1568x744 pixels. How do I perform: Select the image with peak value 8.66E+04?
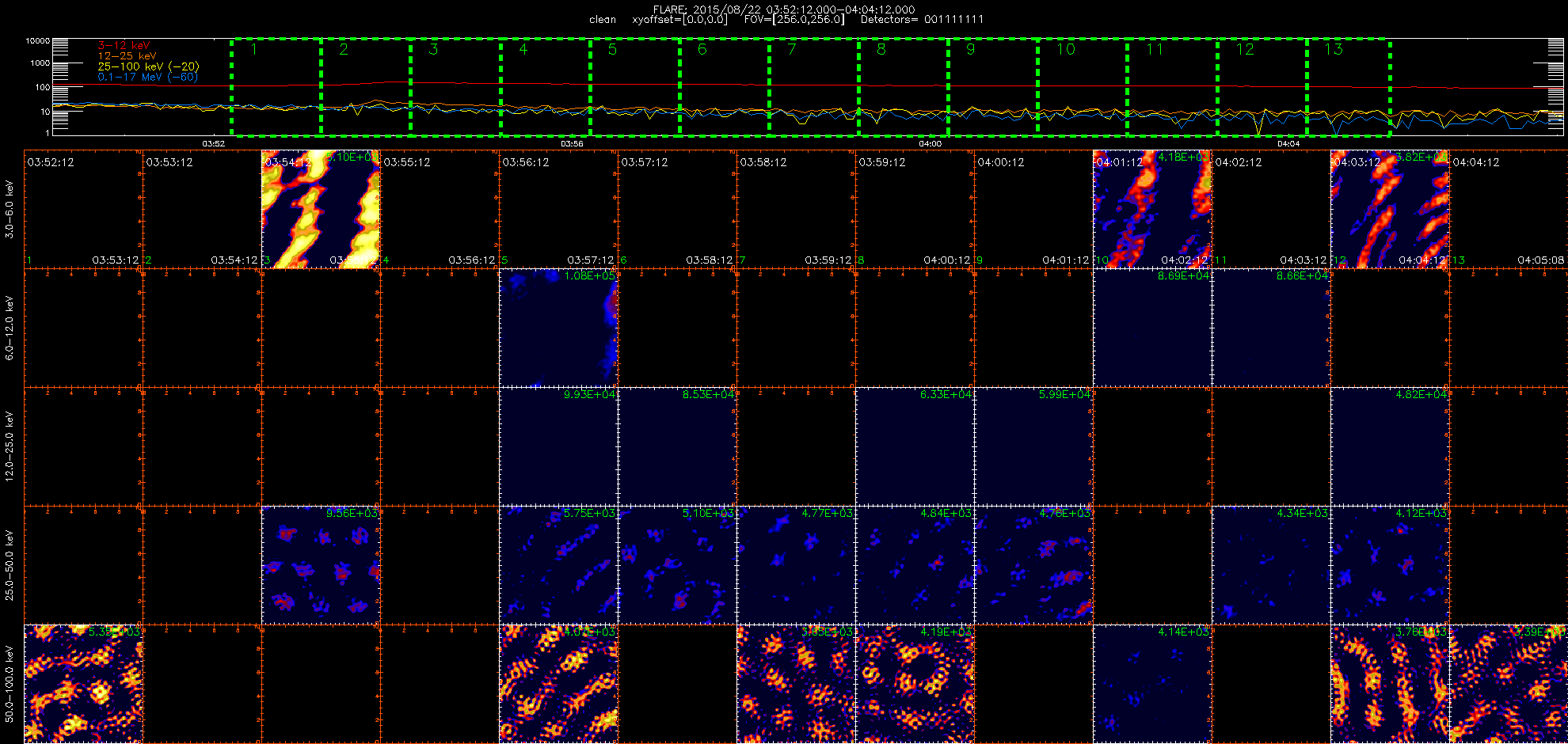click(1271, 328)
